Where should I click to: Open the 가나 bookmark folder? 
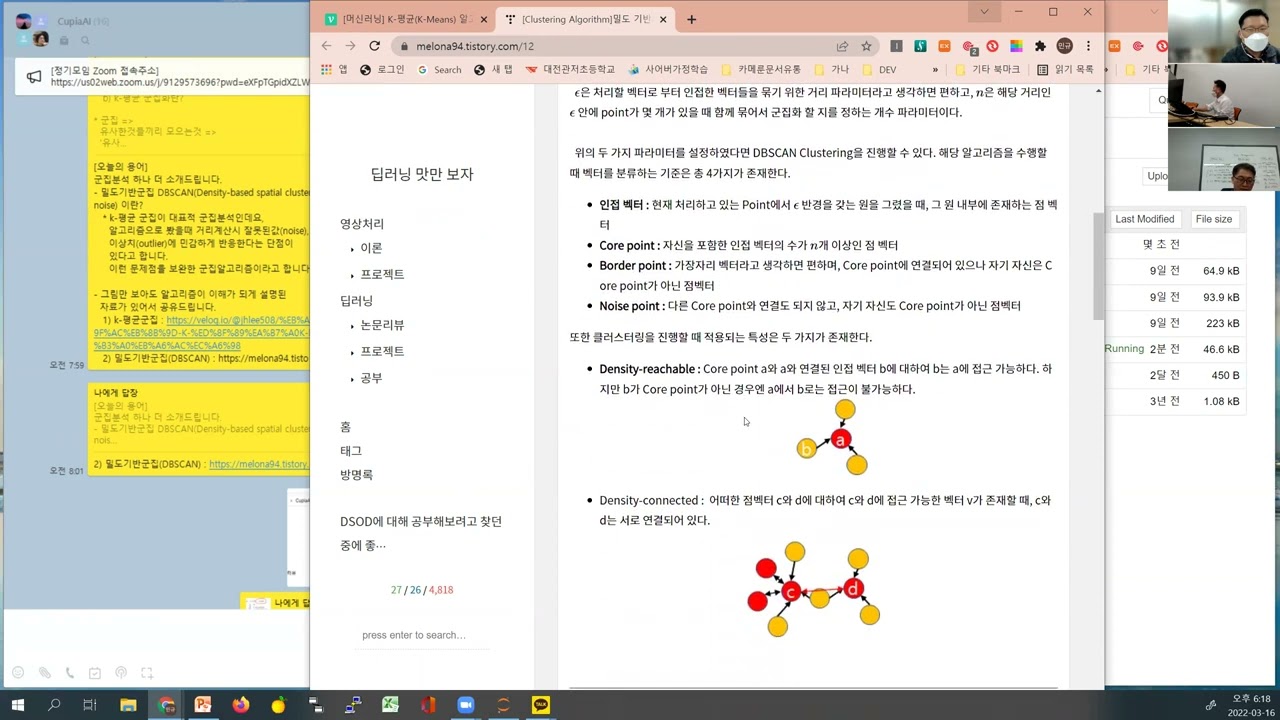[x=832, y=70]
